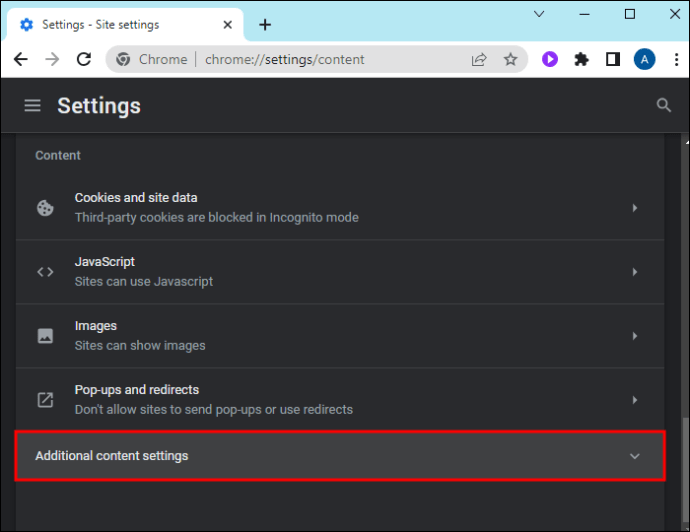
Task: Open Images site settings
Action: tap(340, 335)
